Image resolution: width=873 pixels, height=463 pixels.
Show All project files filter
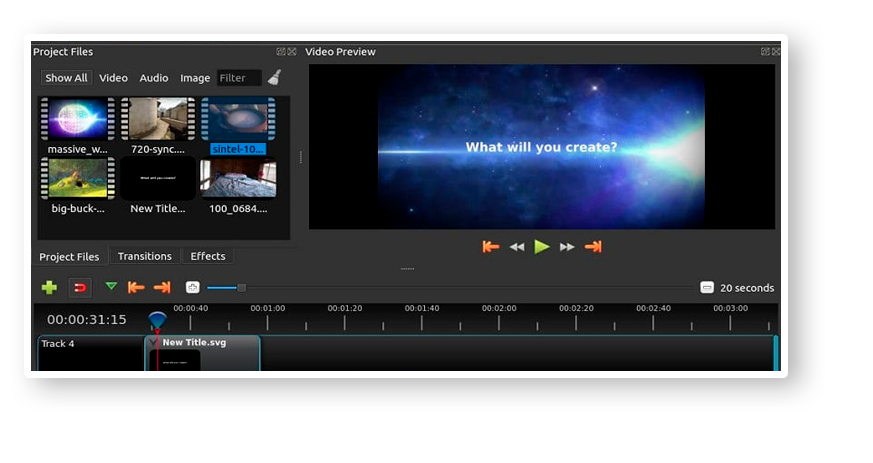point(66,78)
